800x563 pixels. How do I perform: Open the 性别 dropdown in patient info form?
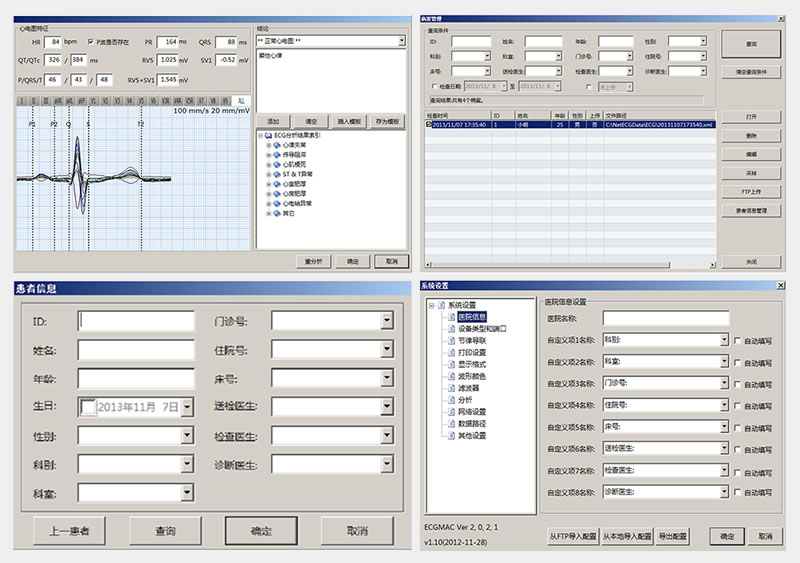click(187, 435)
